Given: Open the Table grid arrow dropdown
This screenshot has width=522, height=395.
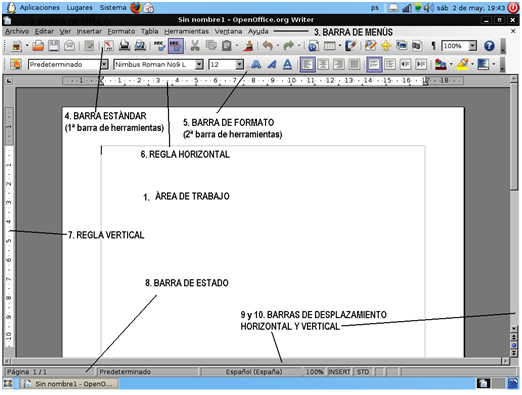Looking at the screenshot, I should [340, 46].
